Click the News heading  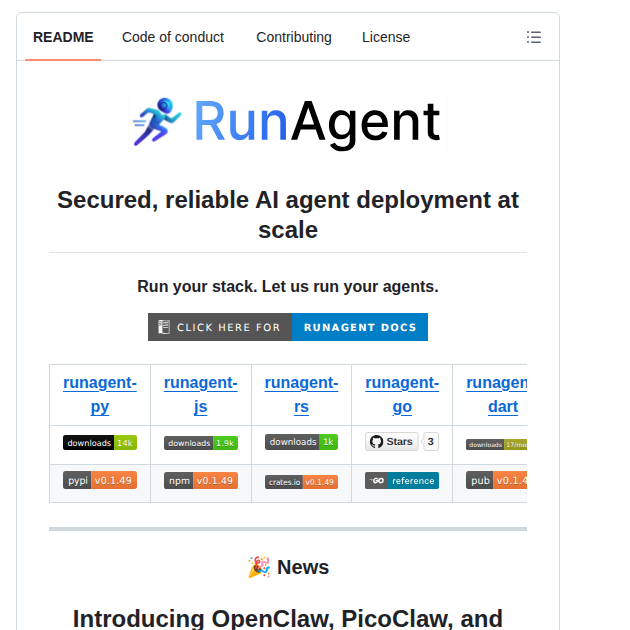click(288, 567)
